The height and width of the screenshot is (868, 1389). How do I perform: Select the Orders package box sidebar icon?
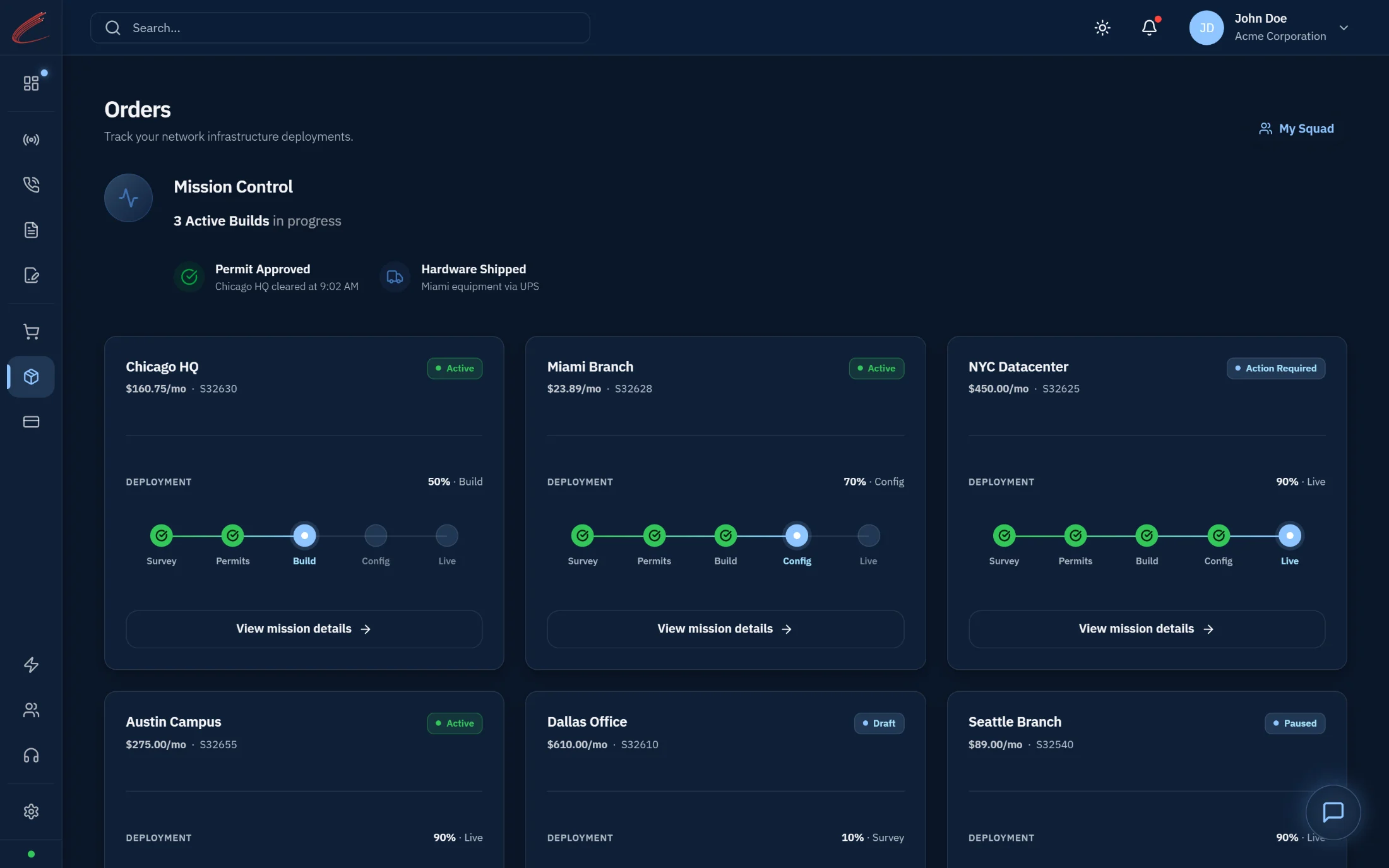31,377
